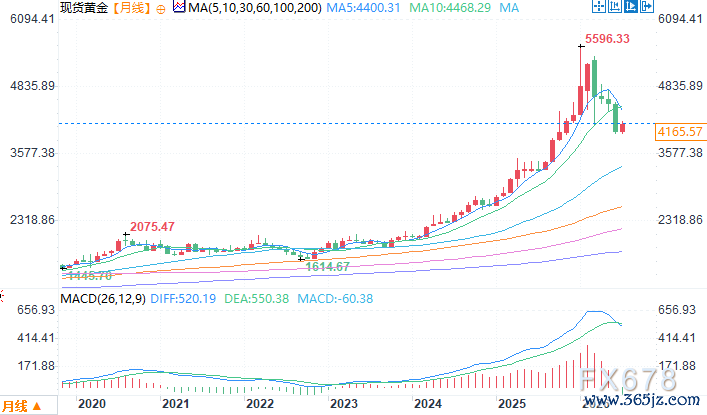Click the 【月线】 period label in header
The width and height of the screenshot is (707, 415).
pos(131,8)
